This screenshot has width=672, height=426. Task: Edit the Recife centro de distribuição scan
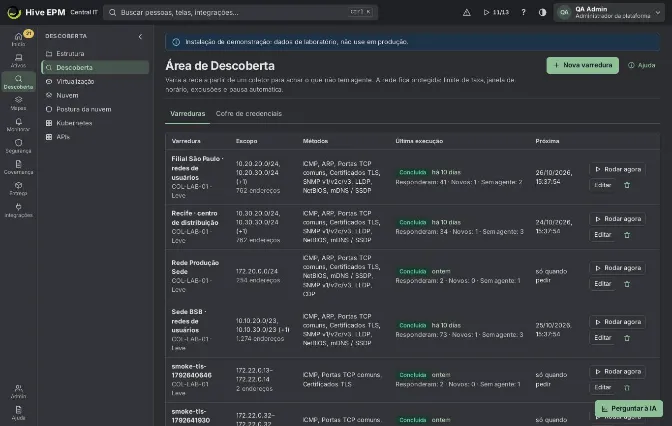(x=603, y=235)
